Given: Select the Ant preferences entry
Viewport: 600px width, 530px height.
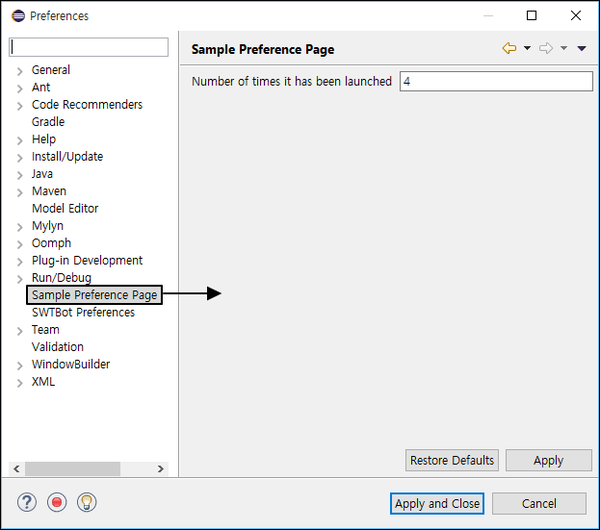Looking at the screenshot, I should click(41, 87).
